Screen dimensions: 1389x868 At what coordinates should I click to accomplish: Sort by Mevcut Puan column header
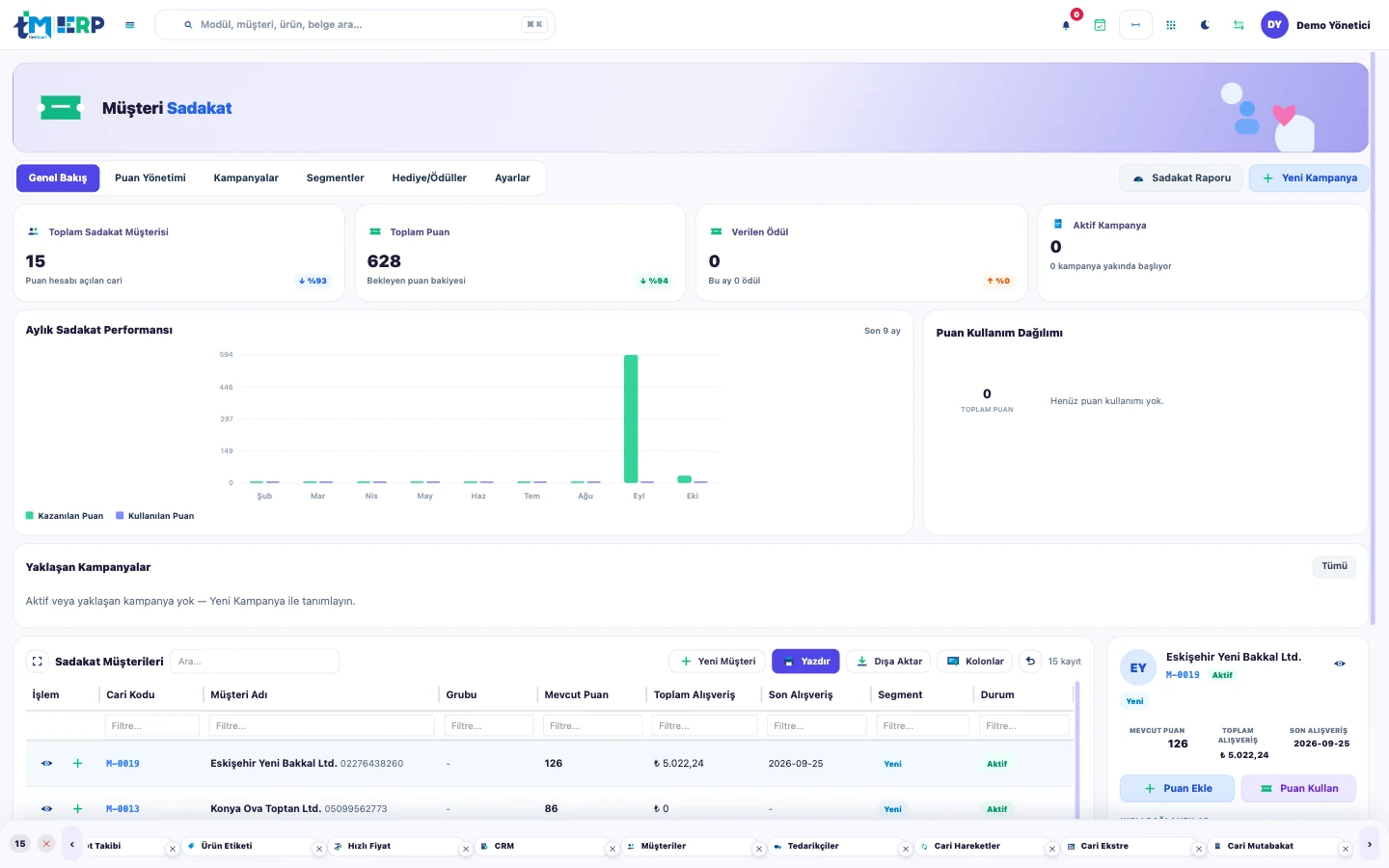pos(577,694)
